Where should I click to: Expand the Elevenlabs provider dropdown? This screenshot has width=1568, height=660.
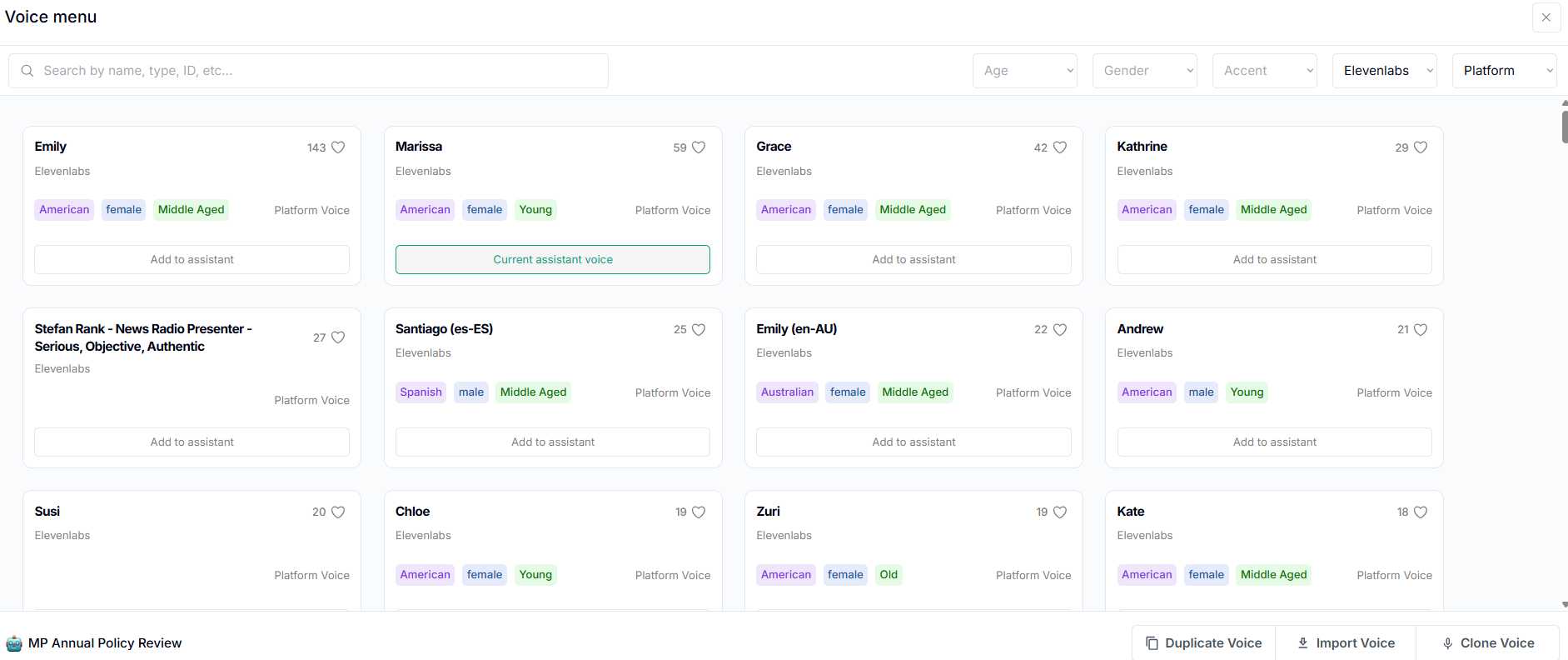pos(1385,71)
